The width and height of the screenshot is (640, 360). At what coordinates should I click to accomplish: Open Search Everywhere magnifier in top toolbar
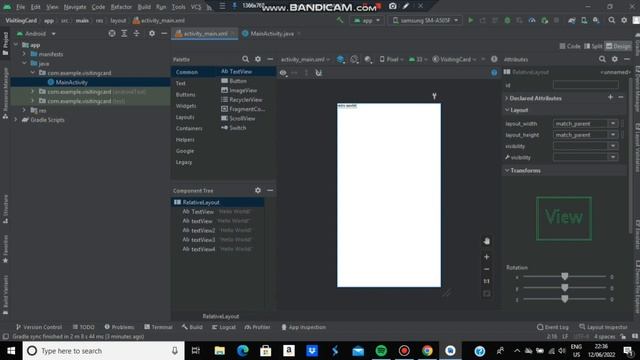pos(611,20)
